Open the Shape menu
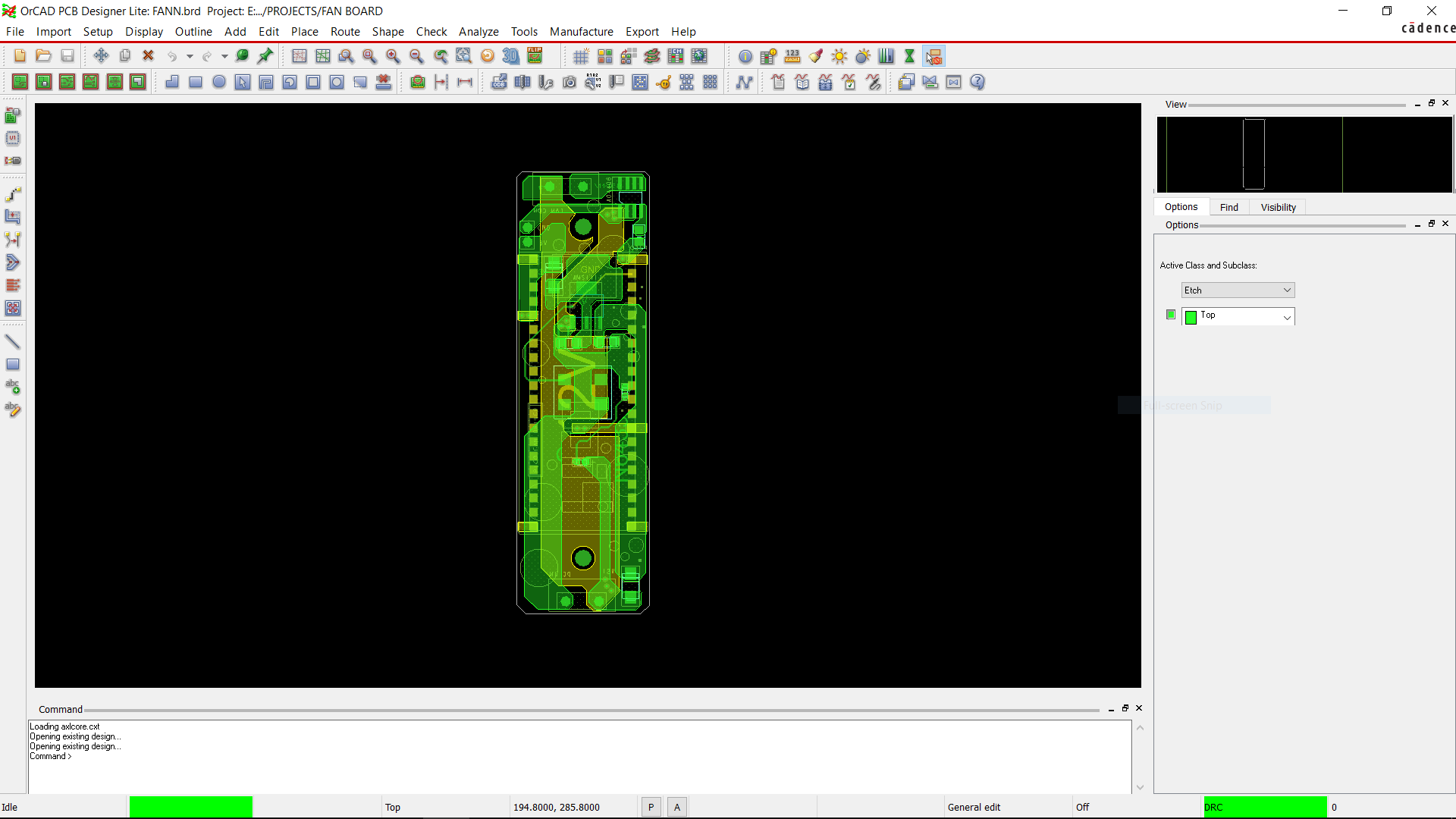This screenshot has width=1456, height=819. pos(388,32)
